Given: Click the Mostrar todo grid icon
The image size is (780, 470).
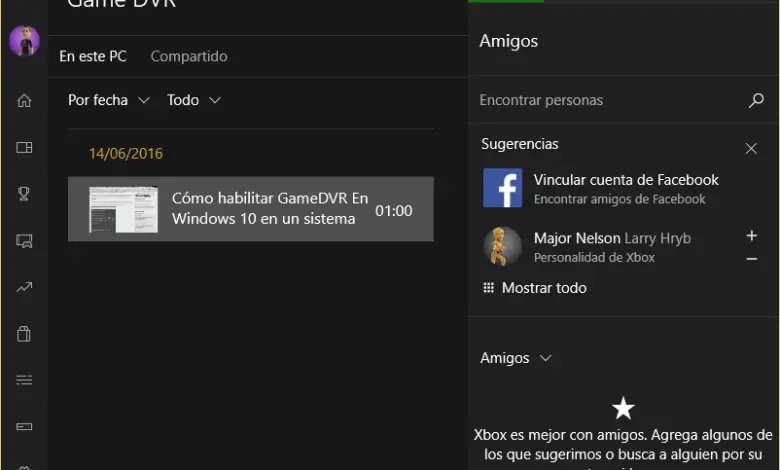Looking at the screenshot, I should point(488,287).
